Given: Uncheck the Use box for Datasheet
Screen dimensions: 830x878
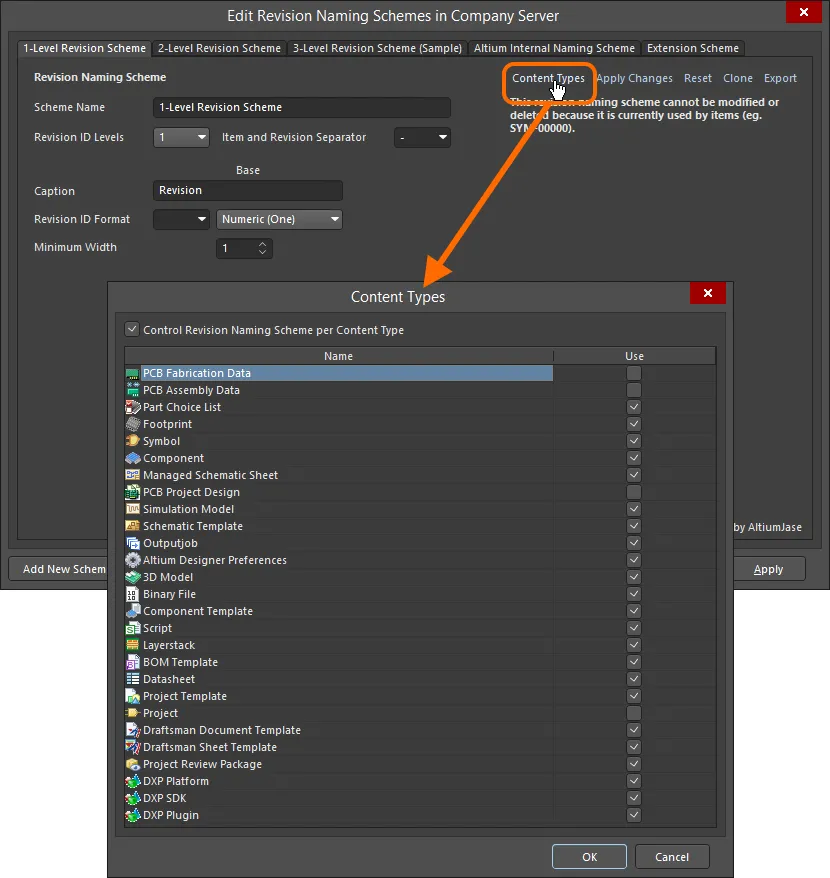Looking at the screenshot, I should tap(634, 679).
